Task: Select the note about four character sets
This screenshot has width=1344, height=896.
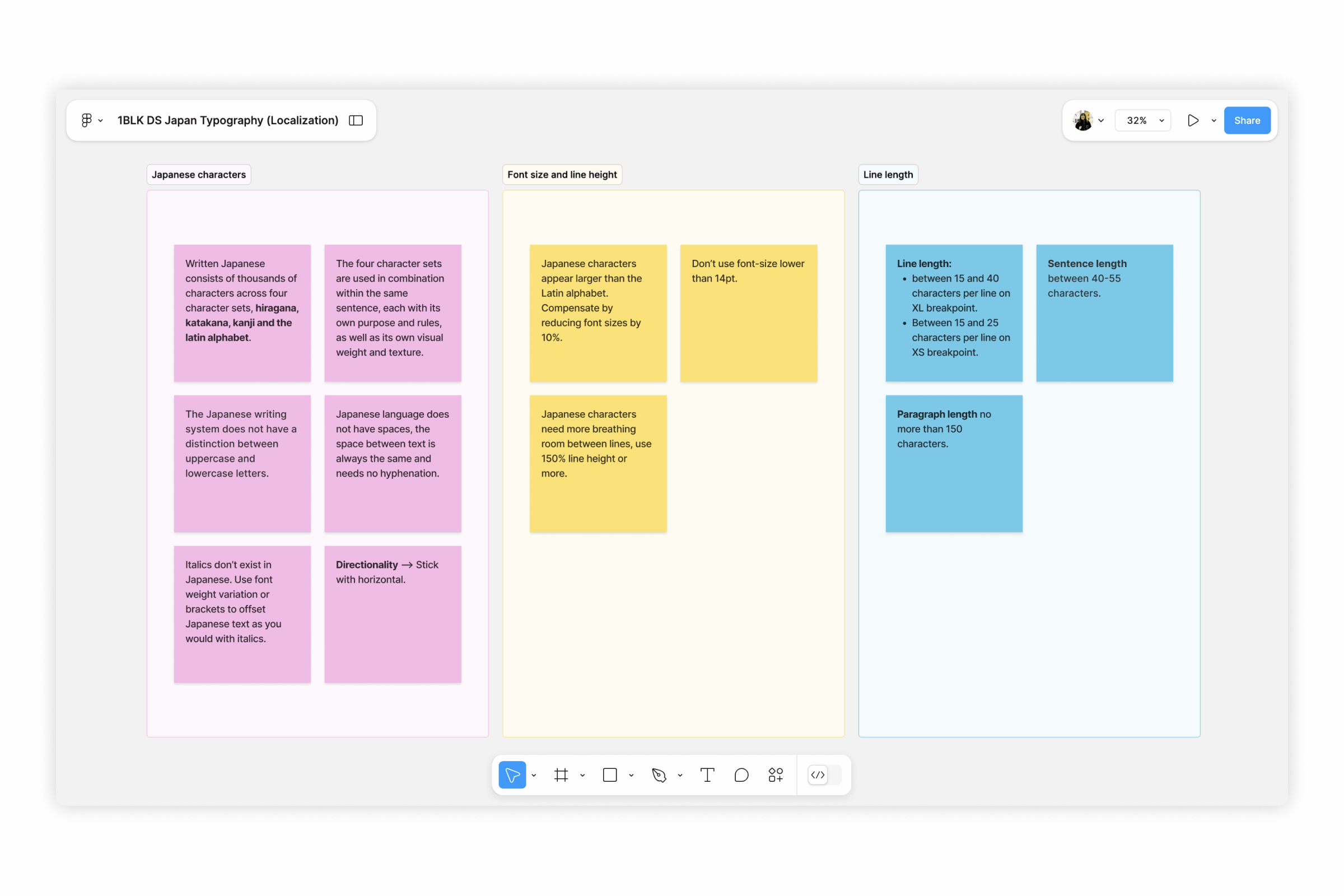Action: coord(393,313)
